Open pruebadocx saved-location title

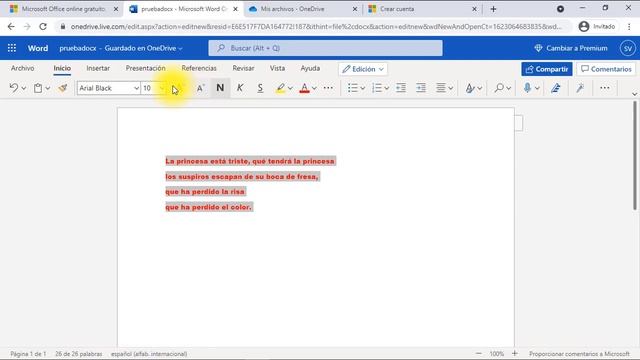tap(121, 48)
